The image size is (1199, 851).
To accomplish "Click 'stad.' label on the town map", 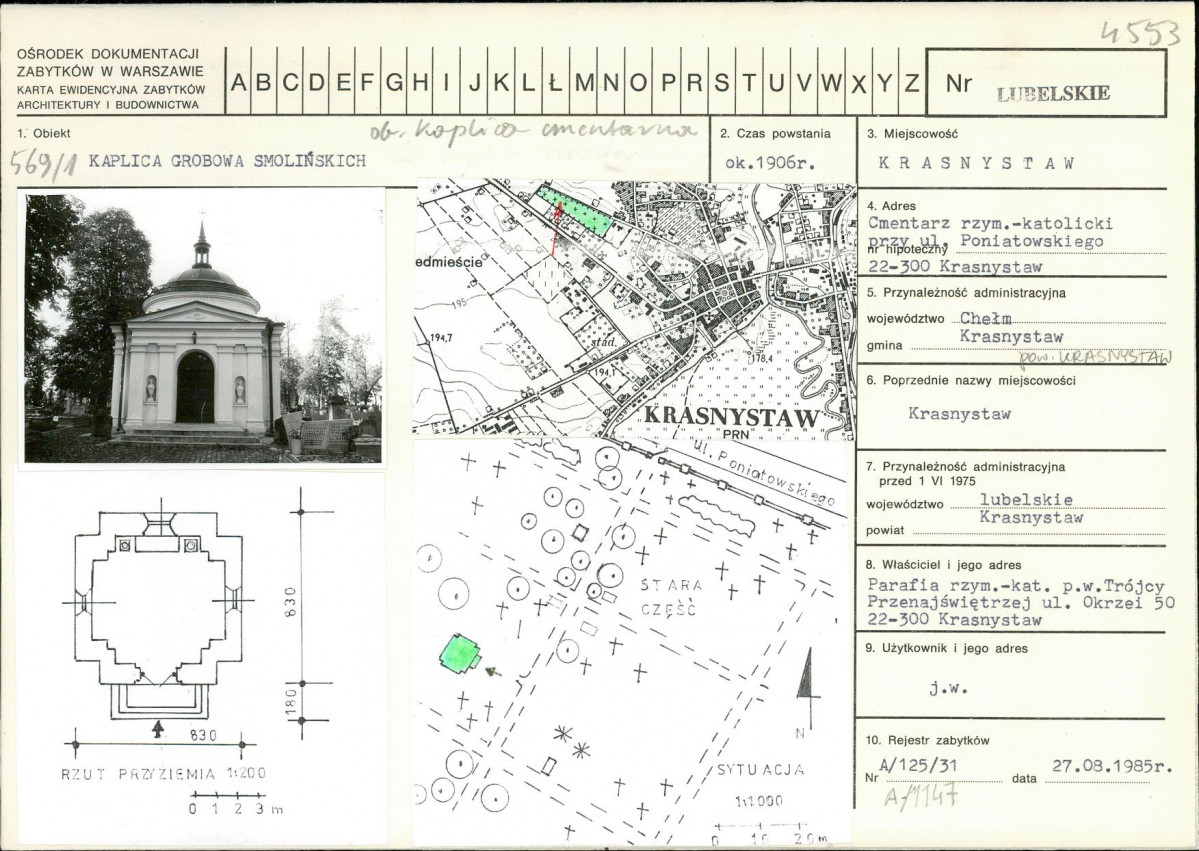I will point(603,343).
